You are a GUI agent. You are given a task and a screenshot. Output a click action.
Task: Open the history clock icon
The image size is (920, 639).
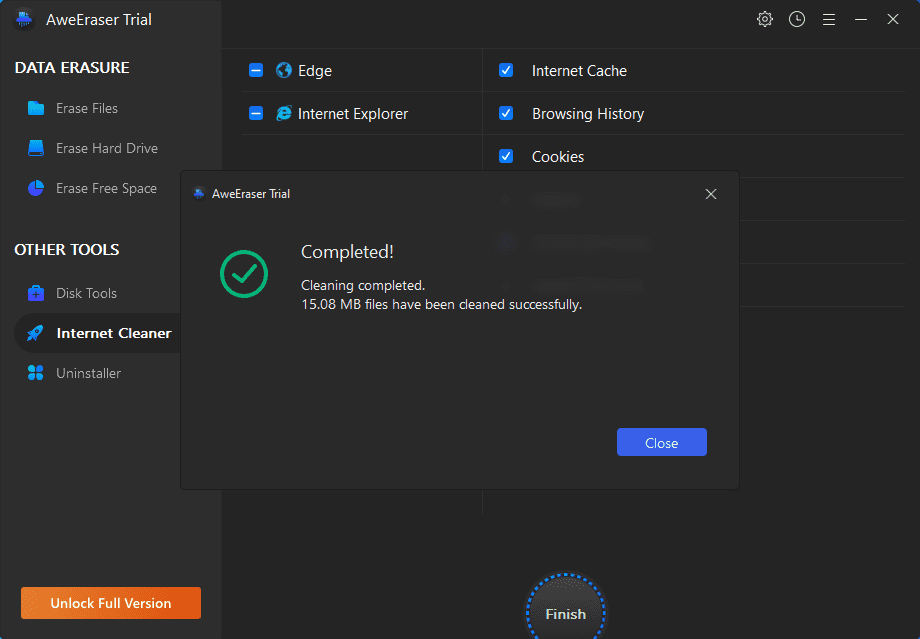pos(797,19)
